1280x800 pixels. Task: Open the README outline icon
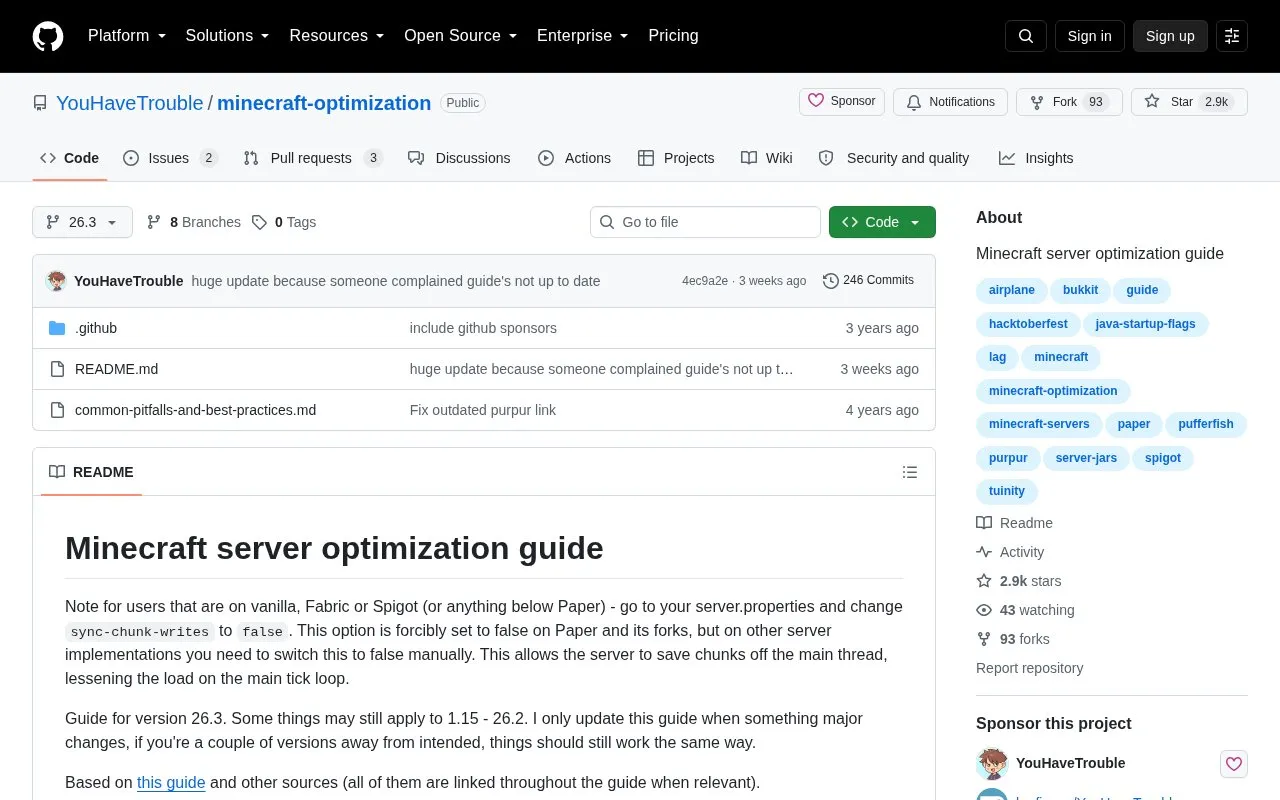(910, 472)
